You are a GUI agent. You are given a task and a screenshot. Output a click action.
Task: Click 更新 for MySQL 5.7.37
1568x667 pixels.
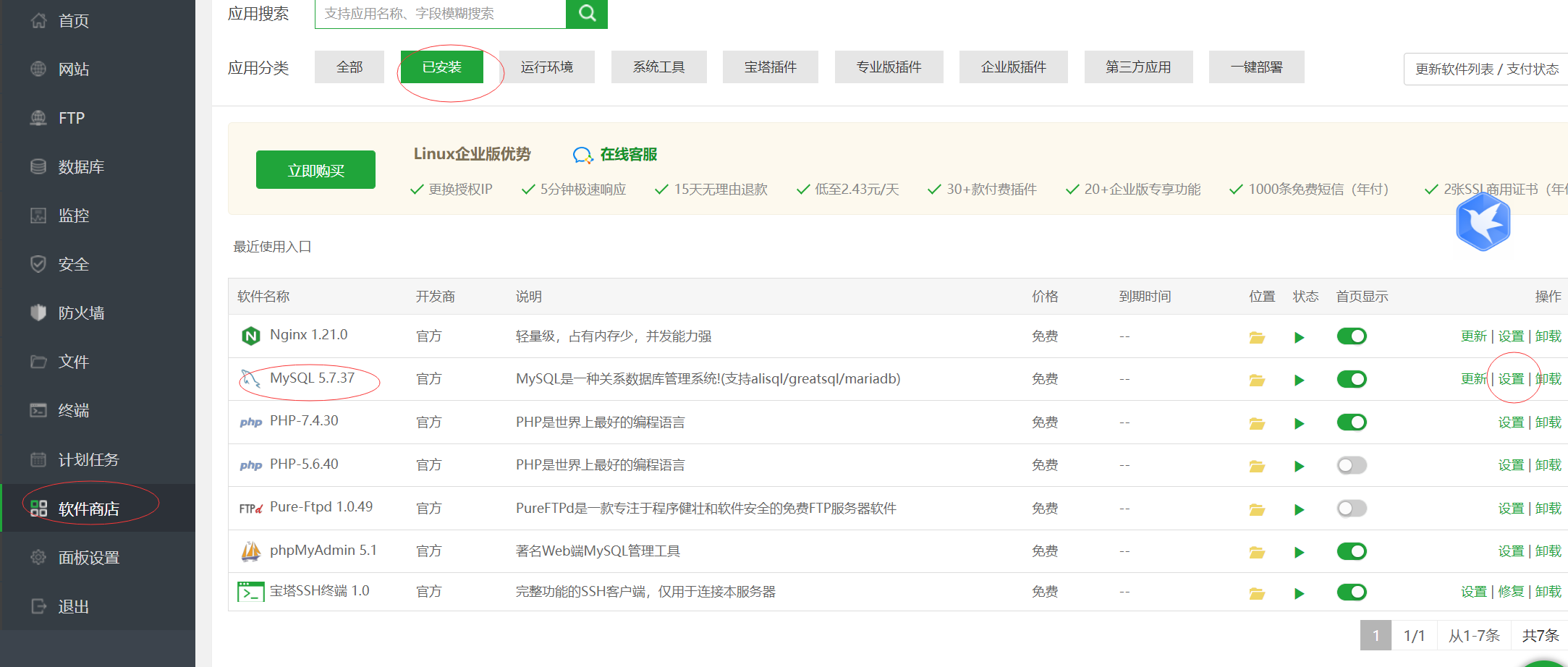click(x=1473, y=379)
